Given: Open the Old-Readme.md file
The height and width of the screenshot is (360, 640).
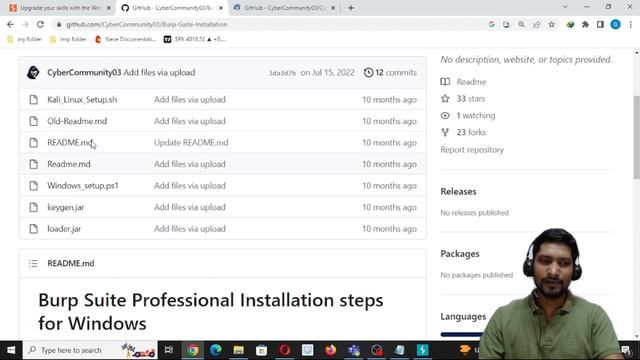Looking at the screenshot, I should 77,121.
